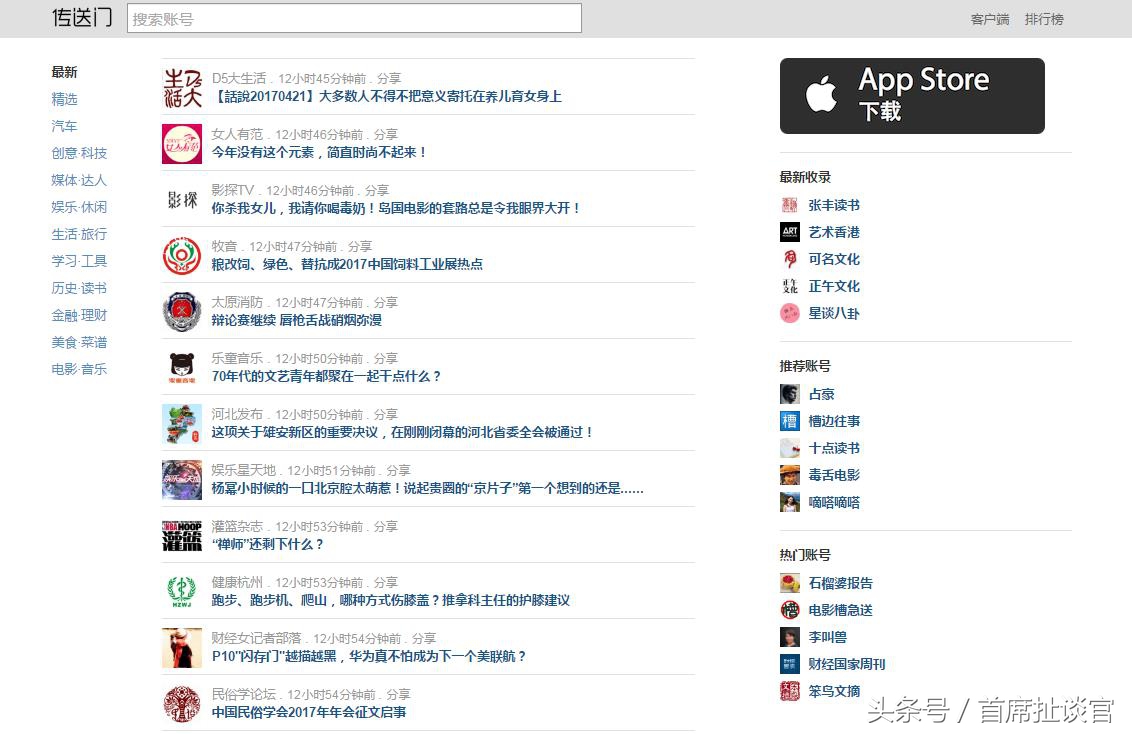Click the 槽边往事 blue square icon
Viewport: 1132px width, 734px height.
point(789,421)
